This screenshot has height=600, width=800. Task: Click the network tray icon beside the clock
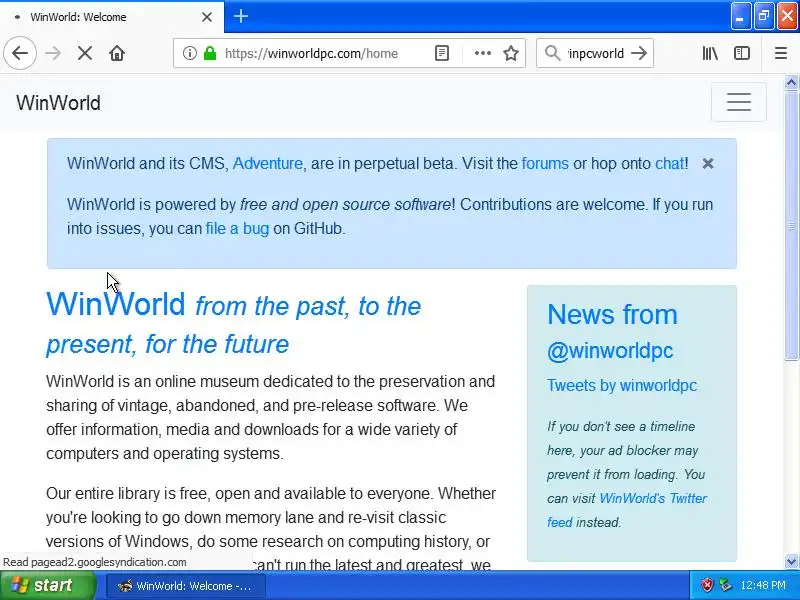(725, 585)
